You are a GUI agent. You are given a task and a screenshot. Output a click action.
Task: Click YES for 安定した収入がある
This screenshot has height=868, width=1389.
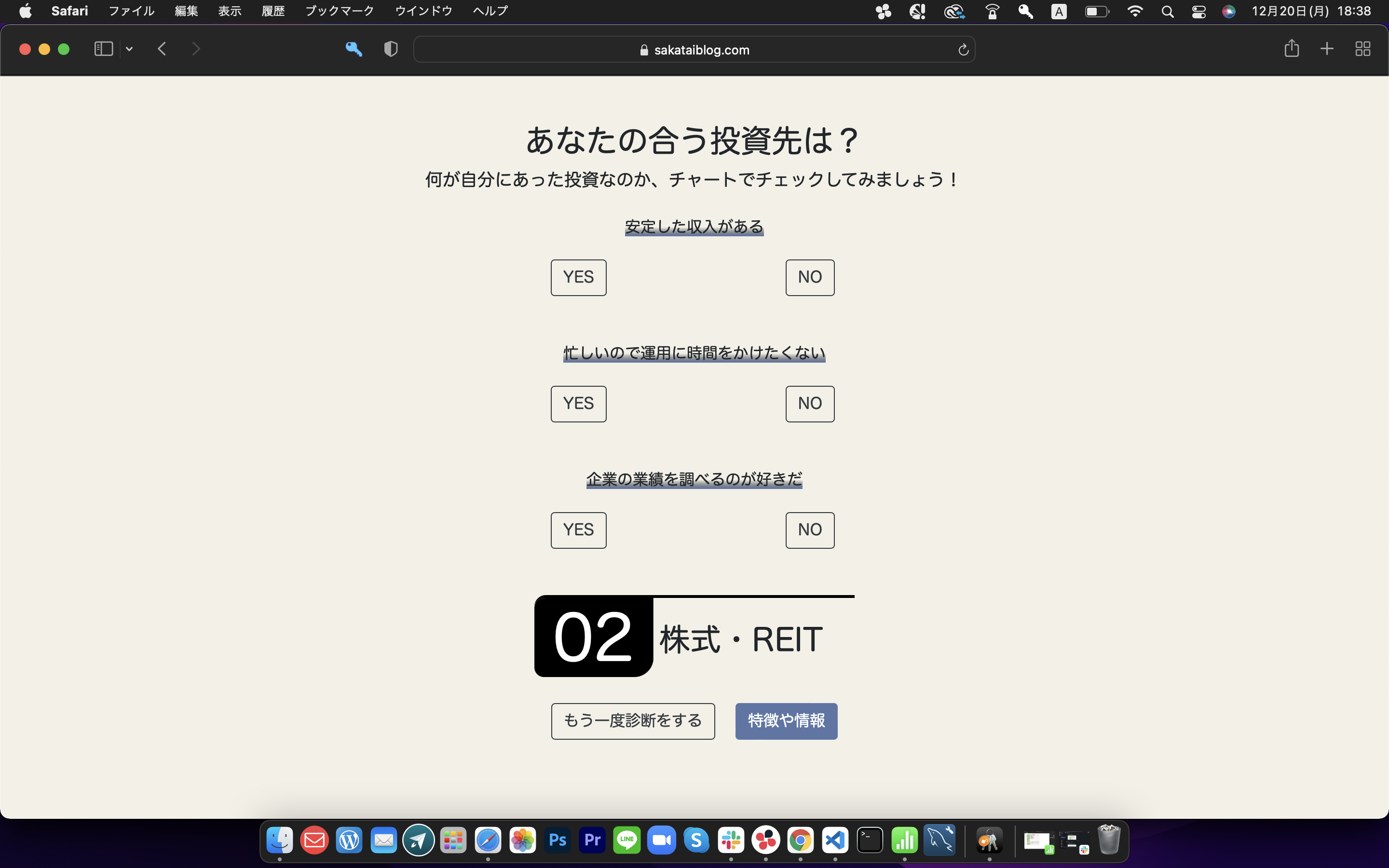pos(578,277)
